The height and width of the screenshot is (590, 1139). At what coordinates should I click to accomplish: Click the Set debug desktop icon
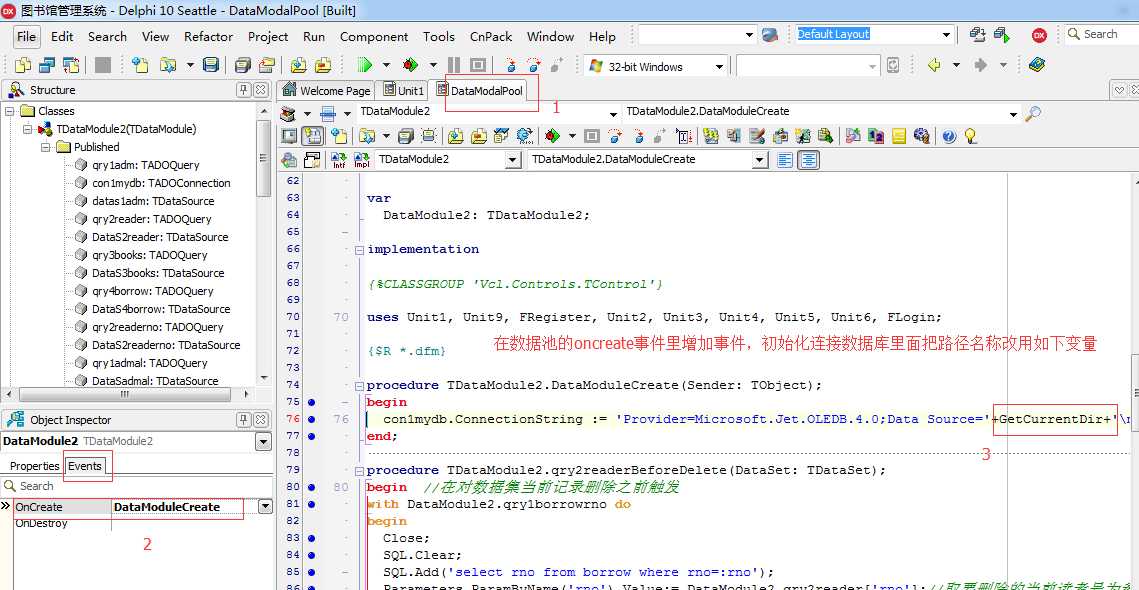(1002, 35)
